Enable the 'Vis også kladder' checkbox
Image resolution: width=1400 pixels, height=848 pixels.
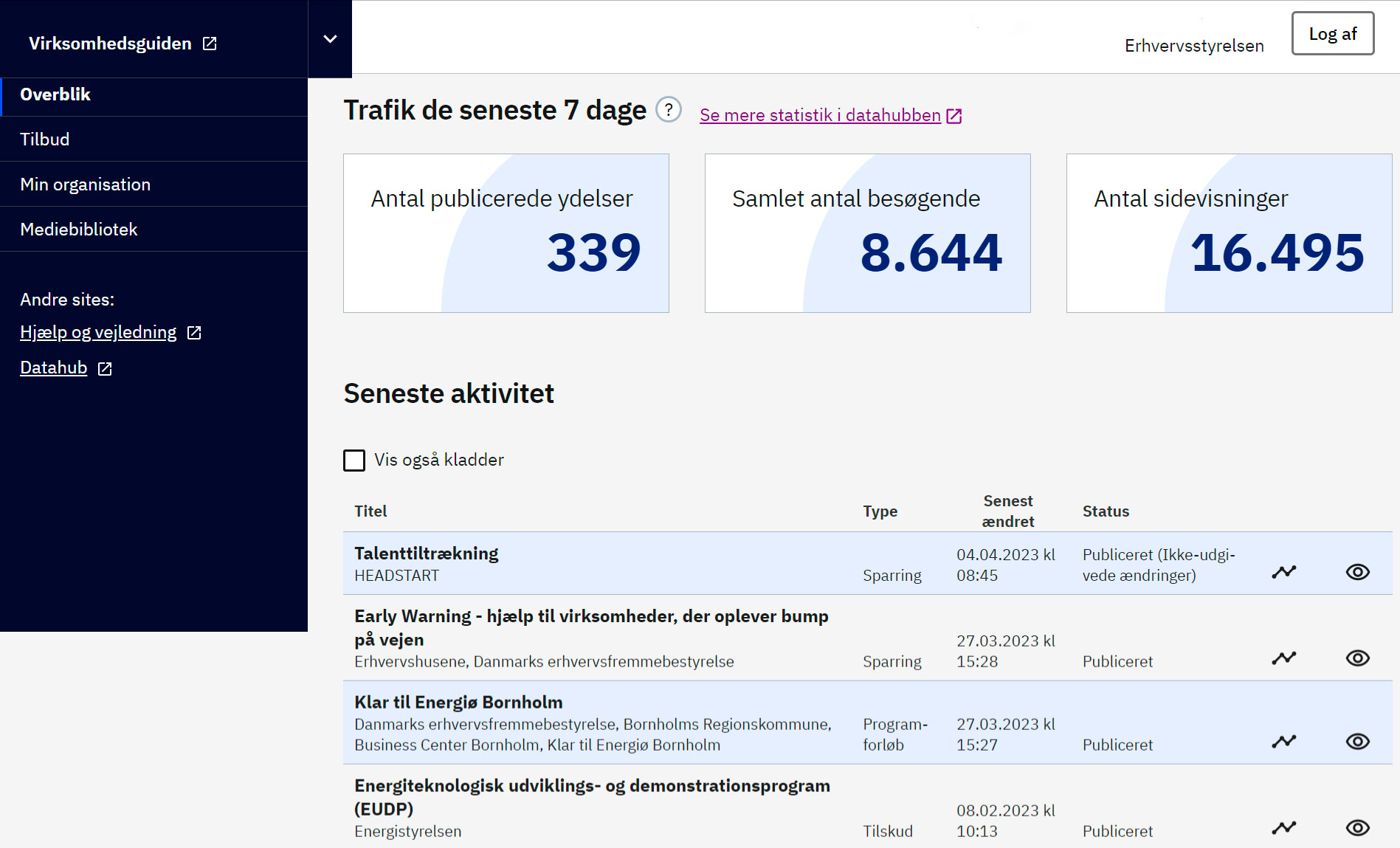click(x=354, y=460)
